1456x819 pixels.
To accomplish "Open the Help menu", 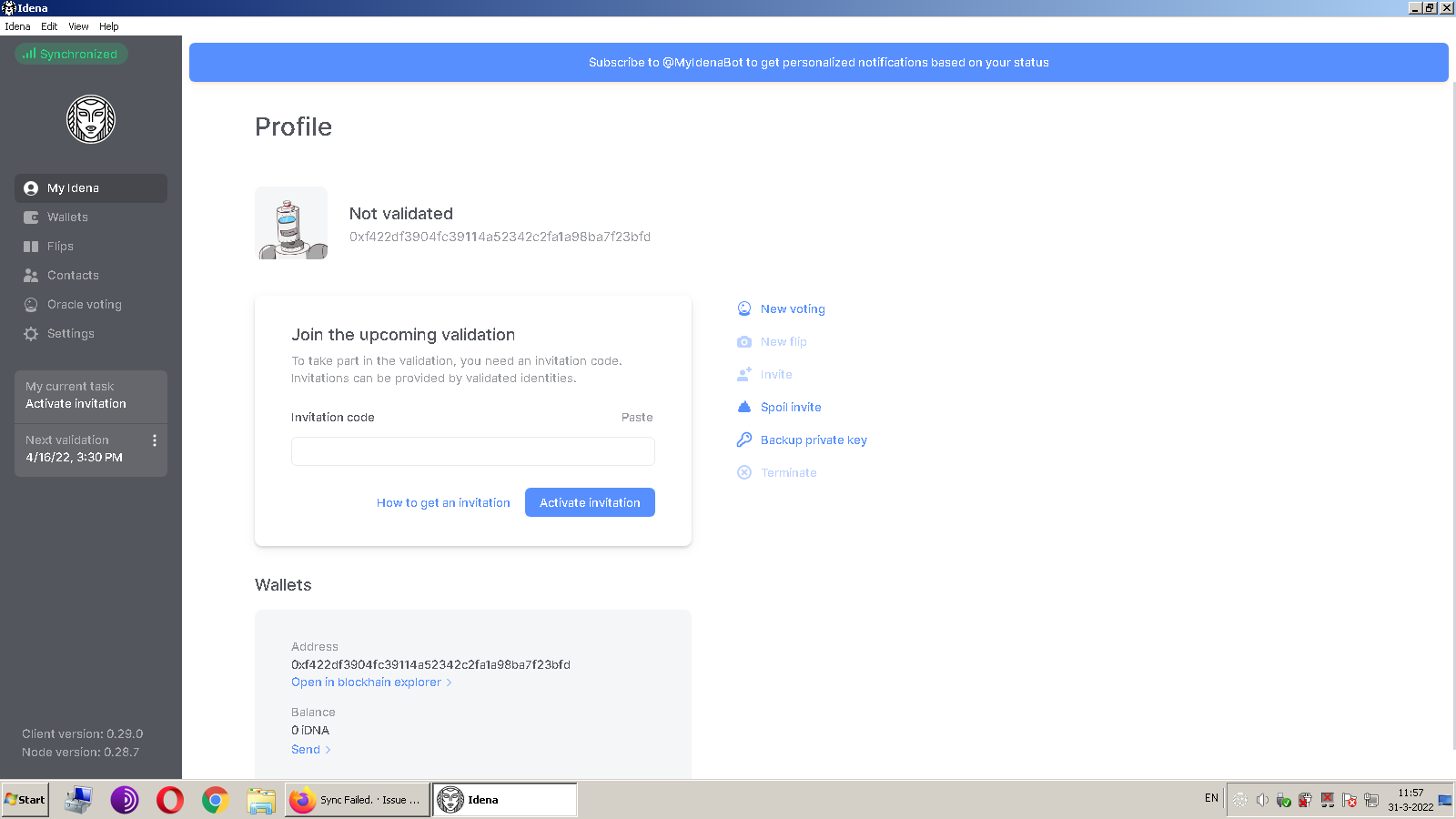I will [x=109, y=26].
